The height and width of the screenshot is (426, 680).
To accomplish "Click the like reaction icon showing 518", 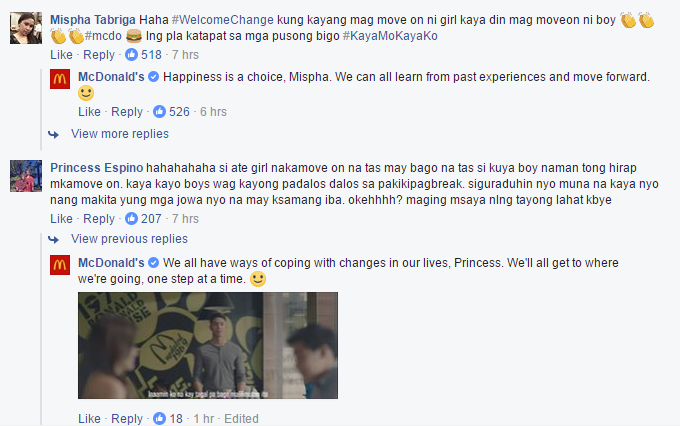I will pyautogui.click(x=131, y=55).
